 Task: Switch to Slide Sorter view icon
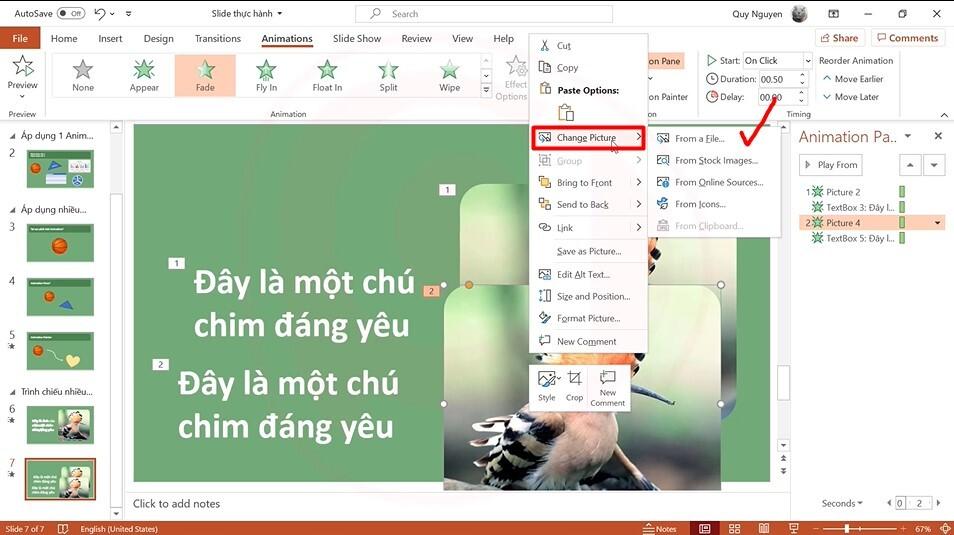(x=734, y=528)
